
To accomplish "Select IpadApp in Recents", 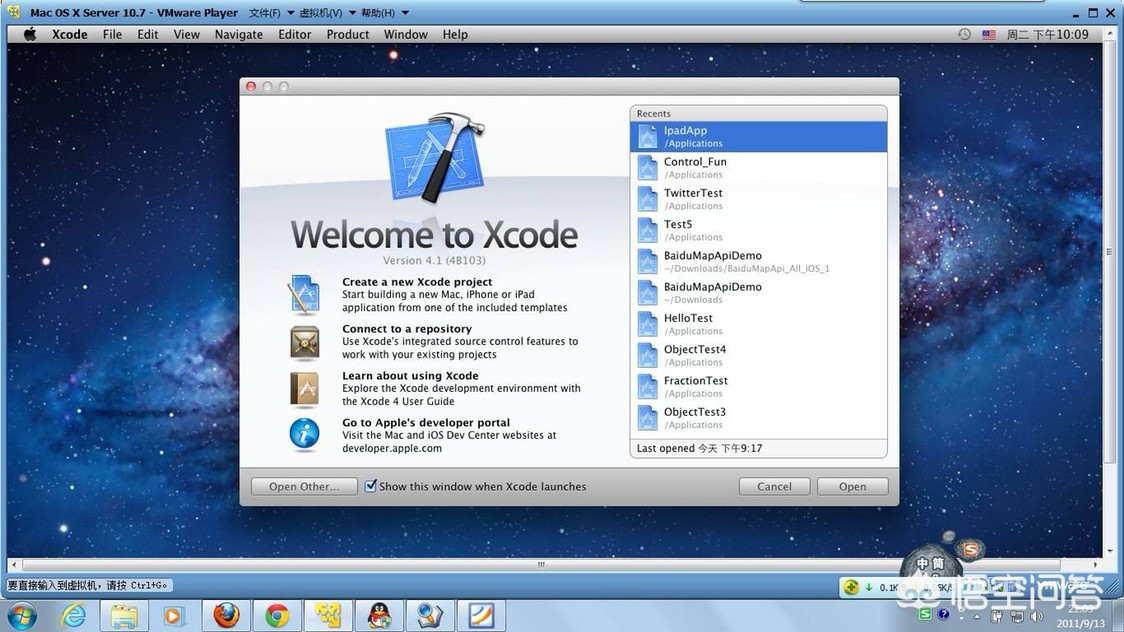I will [758, 137].
